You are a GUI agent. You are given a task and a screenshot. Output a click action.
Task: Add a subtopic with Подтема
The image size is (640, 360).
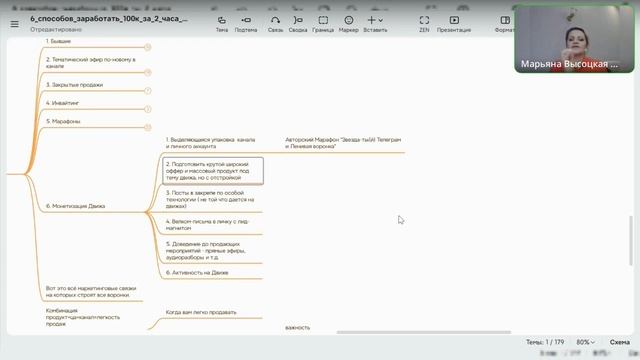point(246,24)
